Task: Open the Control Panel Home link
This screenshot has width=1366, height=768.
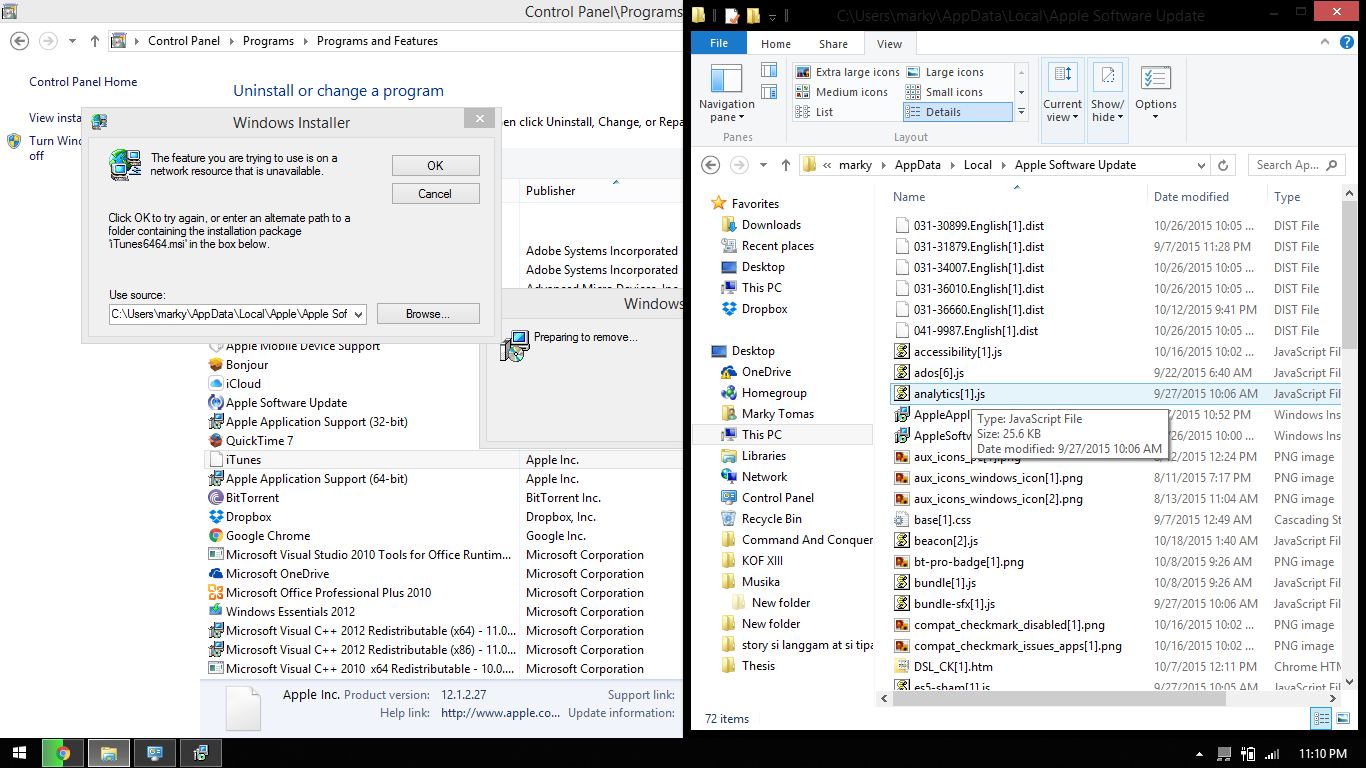Action: point(83,82)
